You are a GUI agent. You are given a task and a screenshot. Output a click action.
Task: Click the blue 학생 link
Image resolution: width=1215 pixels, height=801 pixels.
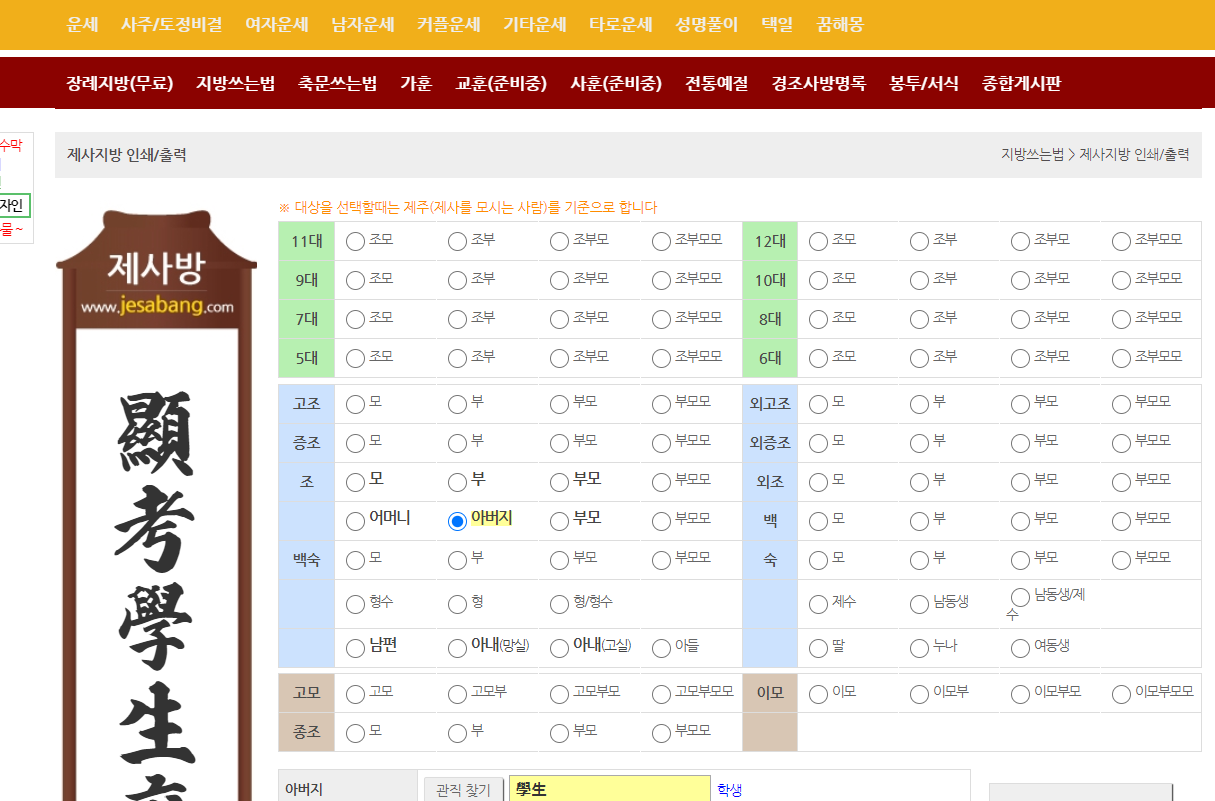730,790
